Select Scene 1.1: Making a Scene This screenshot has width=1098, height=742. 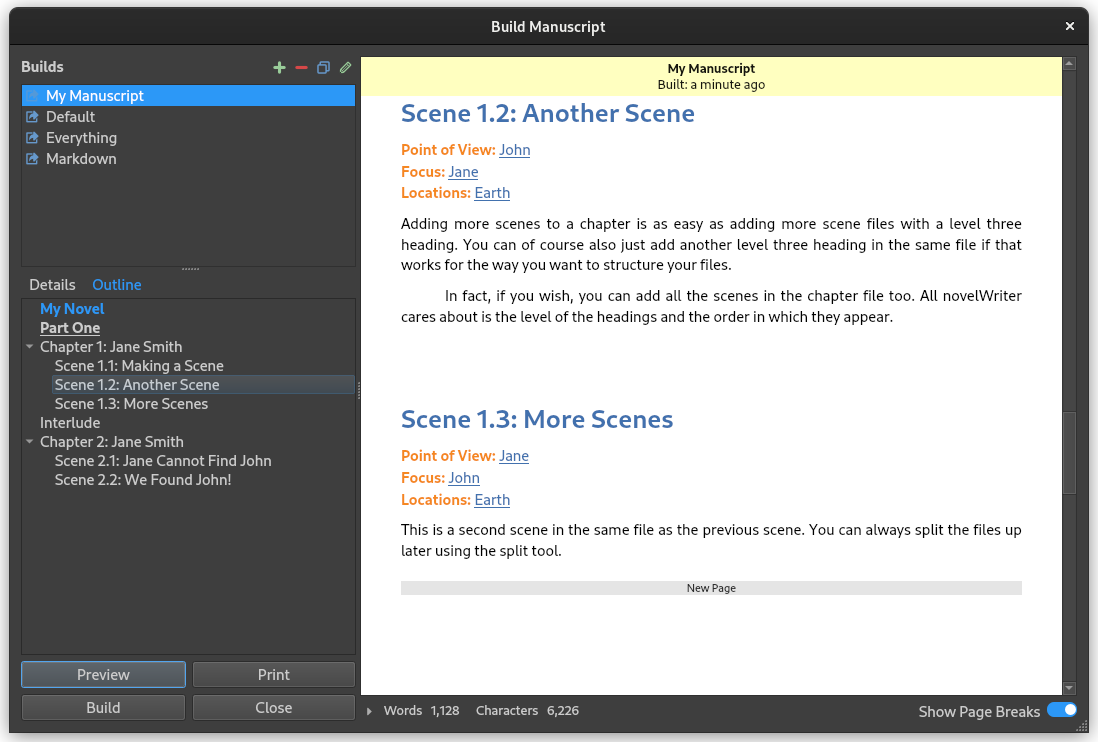click(x=139, y=366)
